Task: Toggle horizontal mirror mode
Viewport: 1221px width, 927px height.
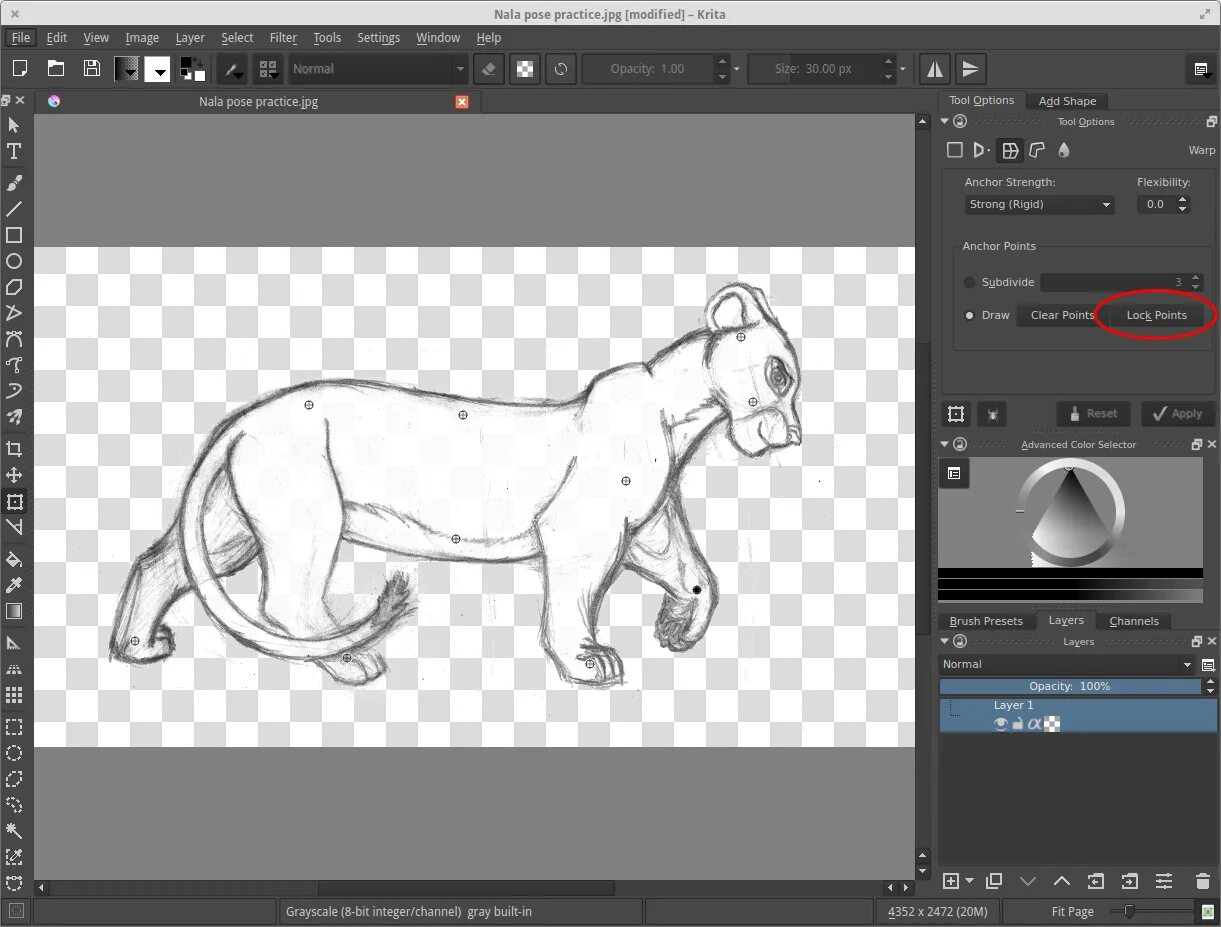Action: pyautogui.click(x=935, y=69)
